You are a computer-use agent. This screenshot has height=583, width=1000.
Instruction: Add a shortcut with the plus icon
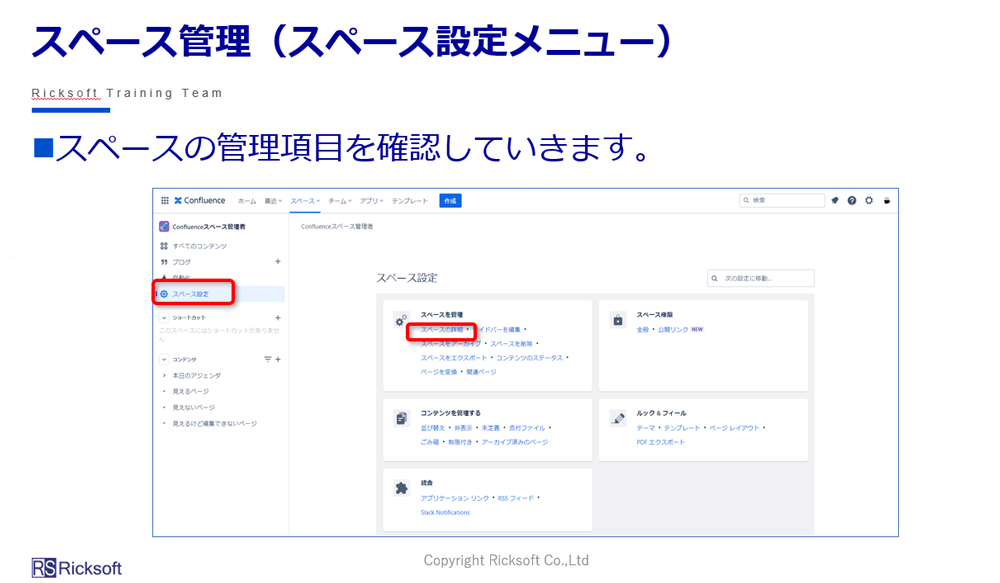278,318
